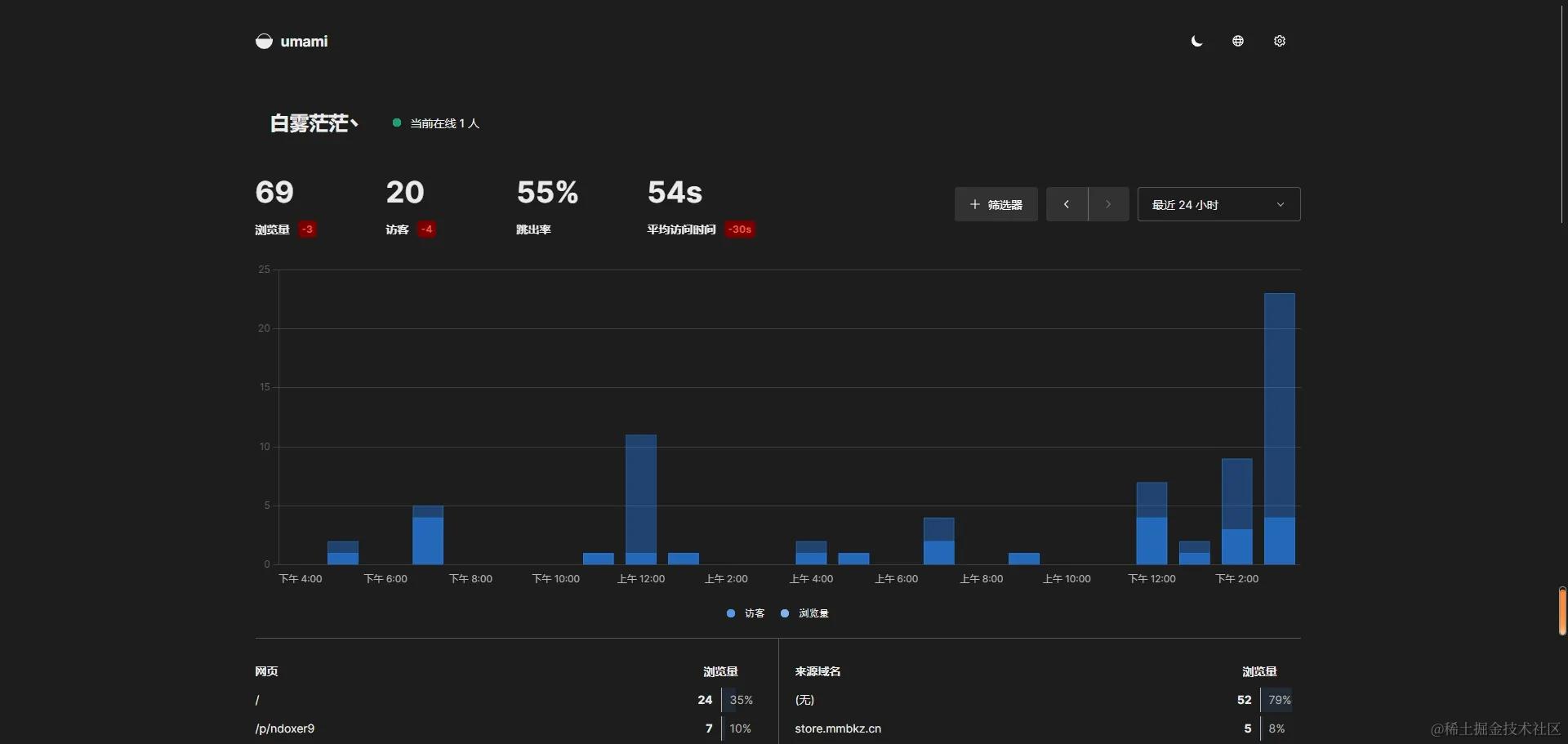This screenshot has width=1568, height=744.
Task: Open the language selector globe icon
Action: pyautogui.click(x=1238, y=41)
